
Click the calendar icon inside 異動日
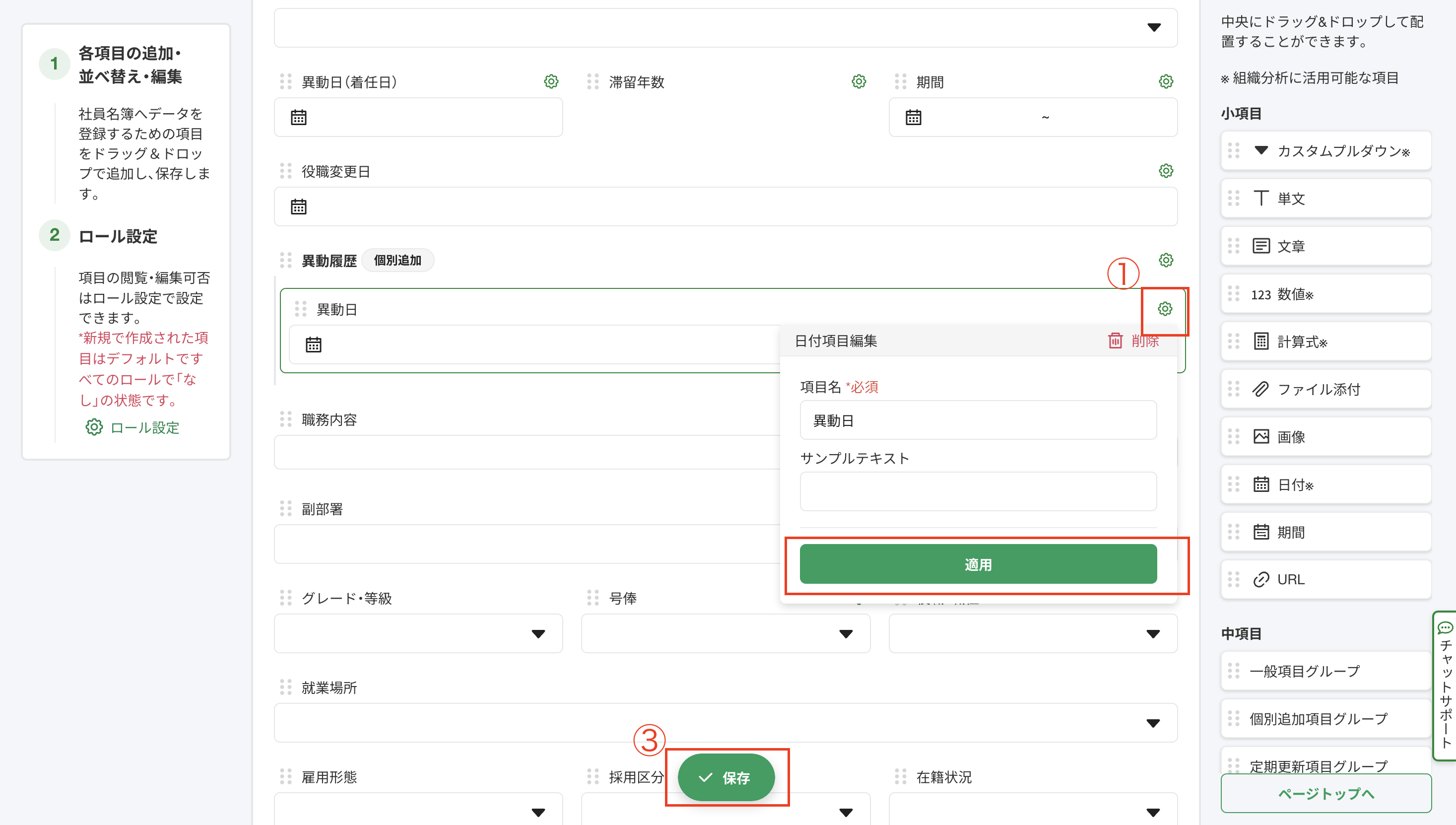tap(313, 344)
